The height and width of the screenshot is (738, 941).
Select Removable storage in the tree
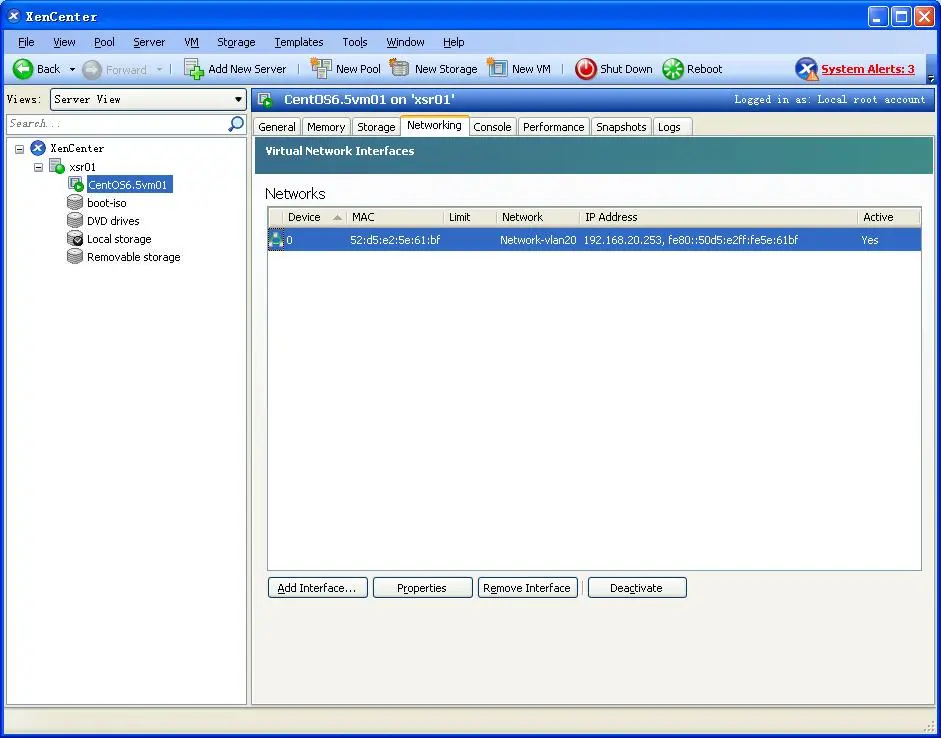tap(133, 257)
